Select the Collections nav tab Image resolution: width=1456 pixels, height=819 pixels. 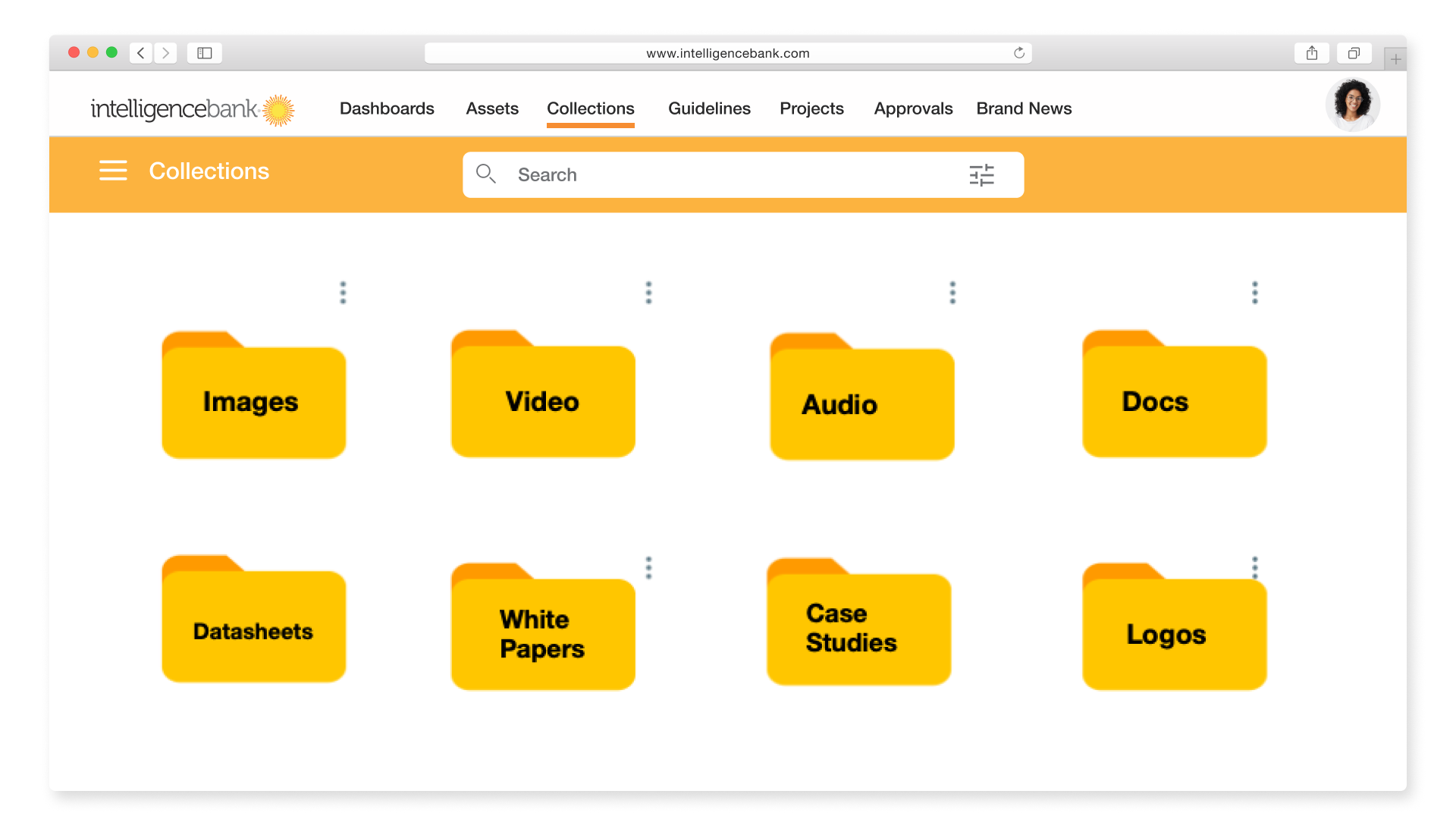click(x=591, y=108)
